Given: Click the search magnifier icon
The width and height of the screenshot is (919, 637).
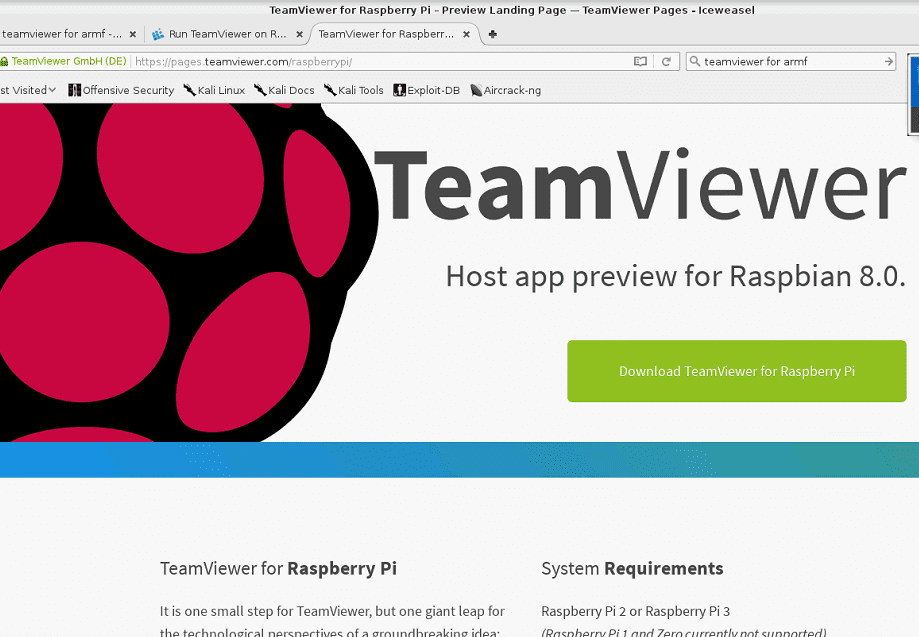Looking at the screenshot, I should (x=695, y=62).
